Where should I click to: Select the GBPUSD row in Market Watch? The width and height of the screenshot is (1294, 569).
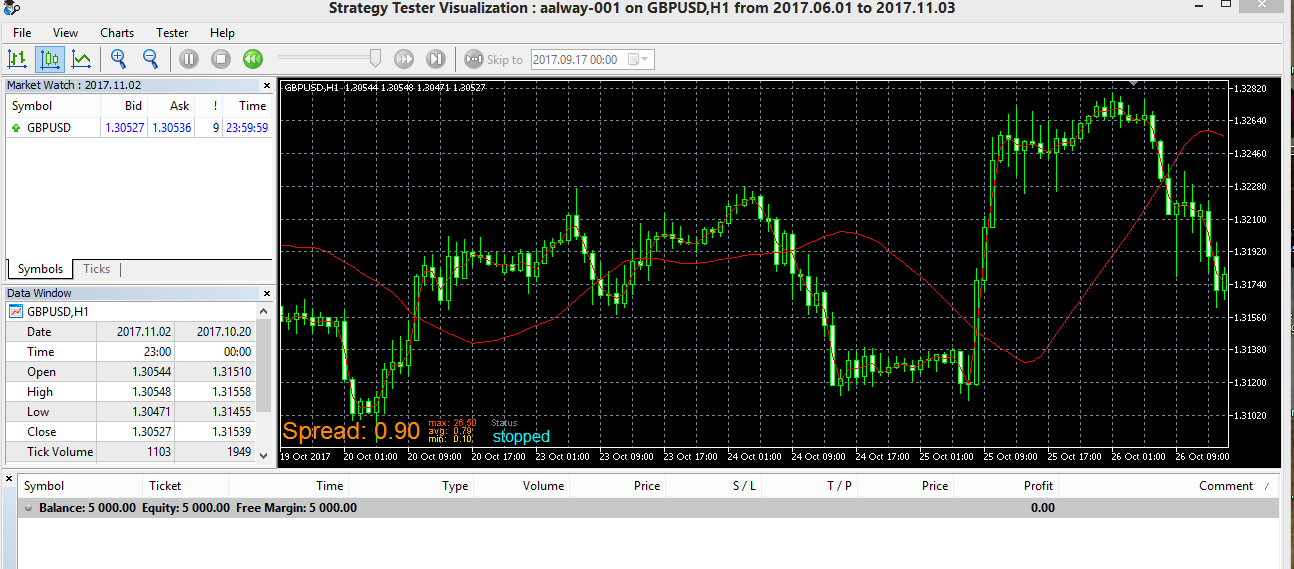[138, 128]
